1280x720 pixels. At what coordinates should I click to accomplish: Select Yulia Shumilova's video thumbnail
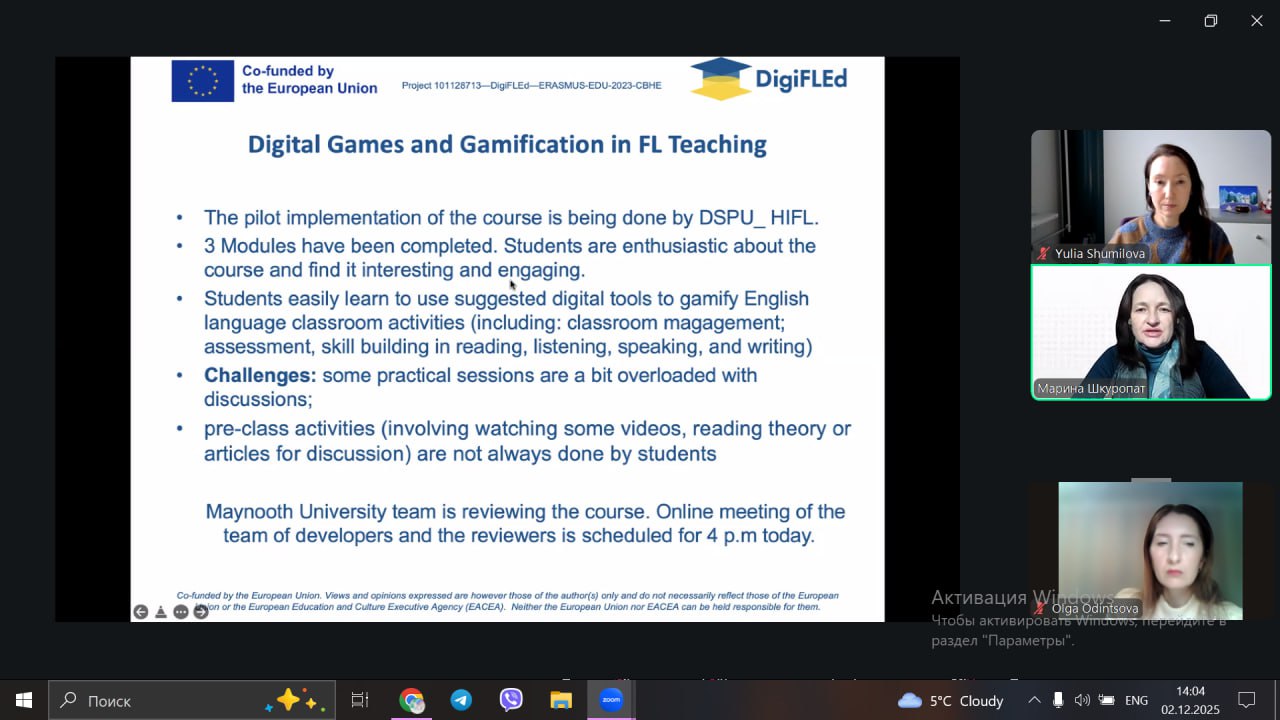click(1151, 196)
